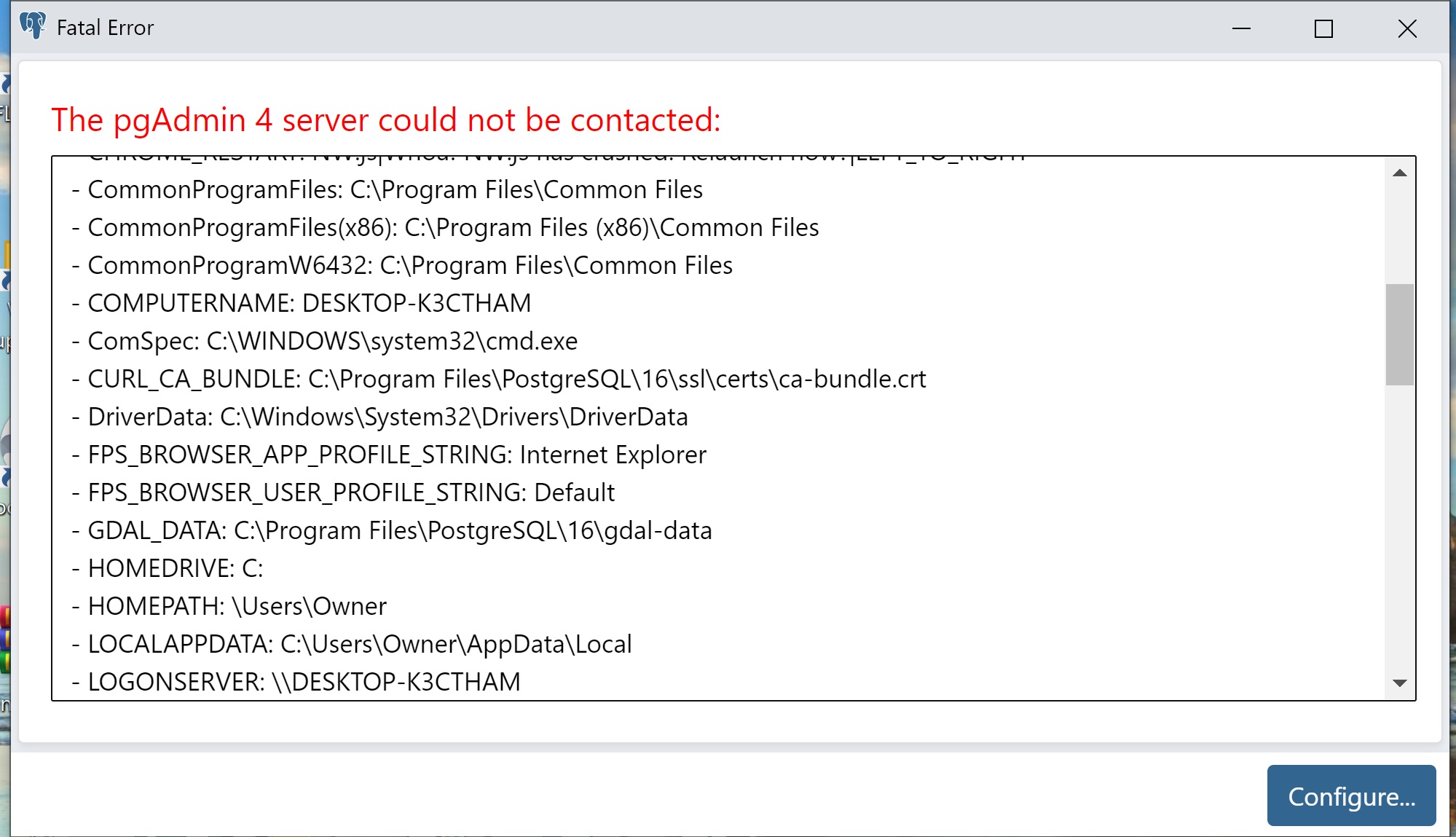Viewport: 1456px width, 837px height.
Task: Click the scroll down arrow of error log
Action: (1399, 683)
